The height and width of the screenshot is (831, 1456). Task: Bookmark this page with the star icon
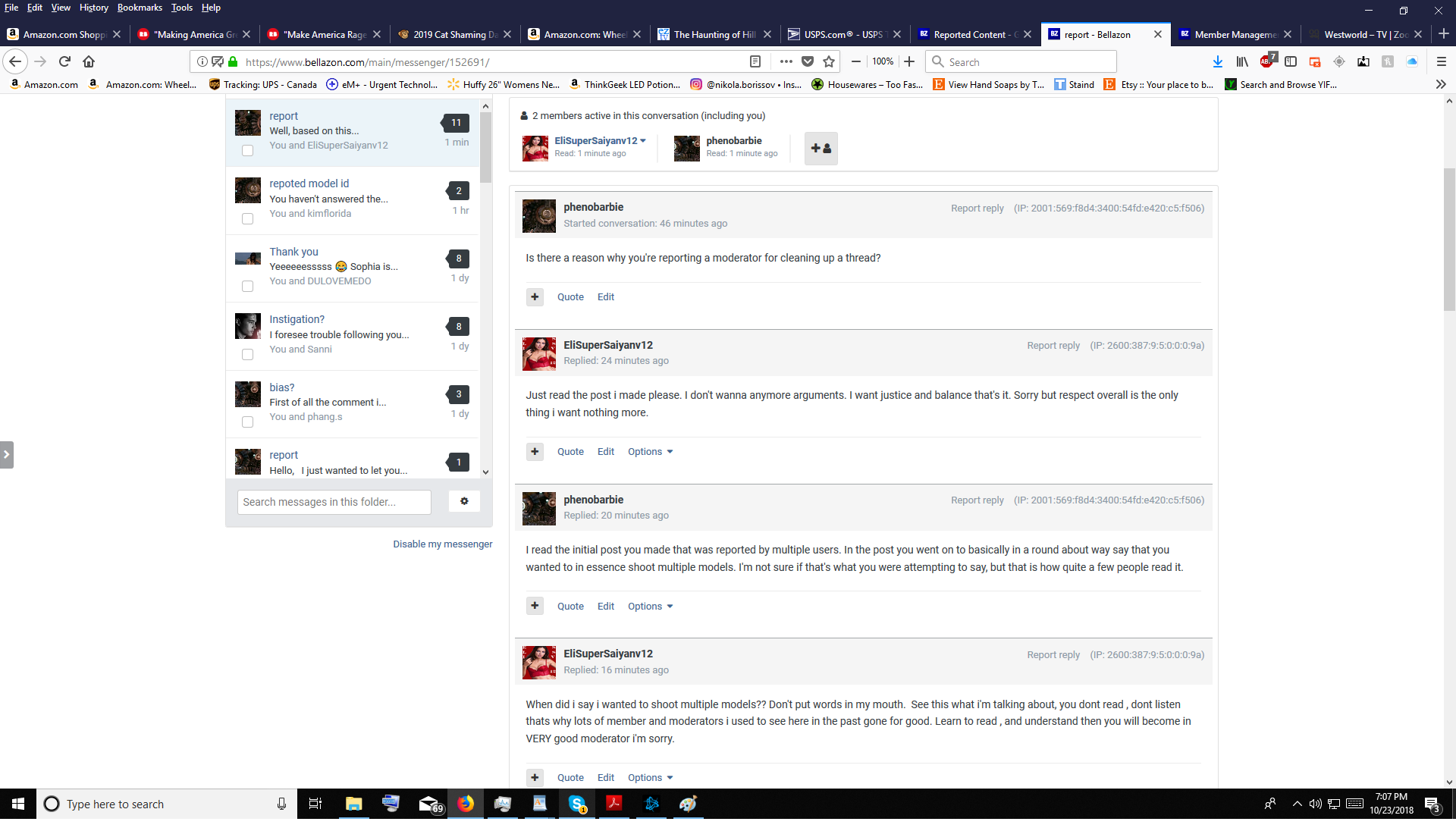(x=829, y=61)
